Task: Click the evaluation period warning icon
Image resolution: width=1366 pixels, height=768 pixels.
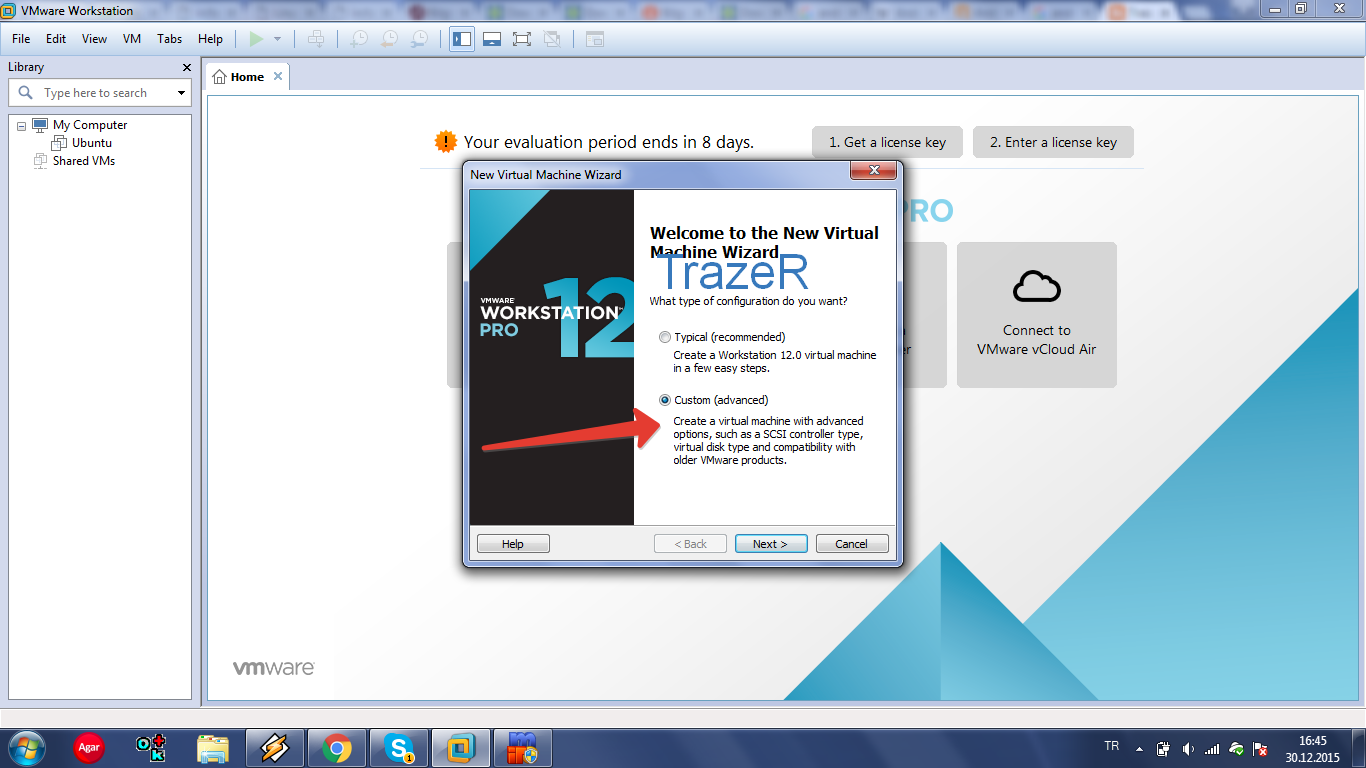Action: click(x=446, y=142)
